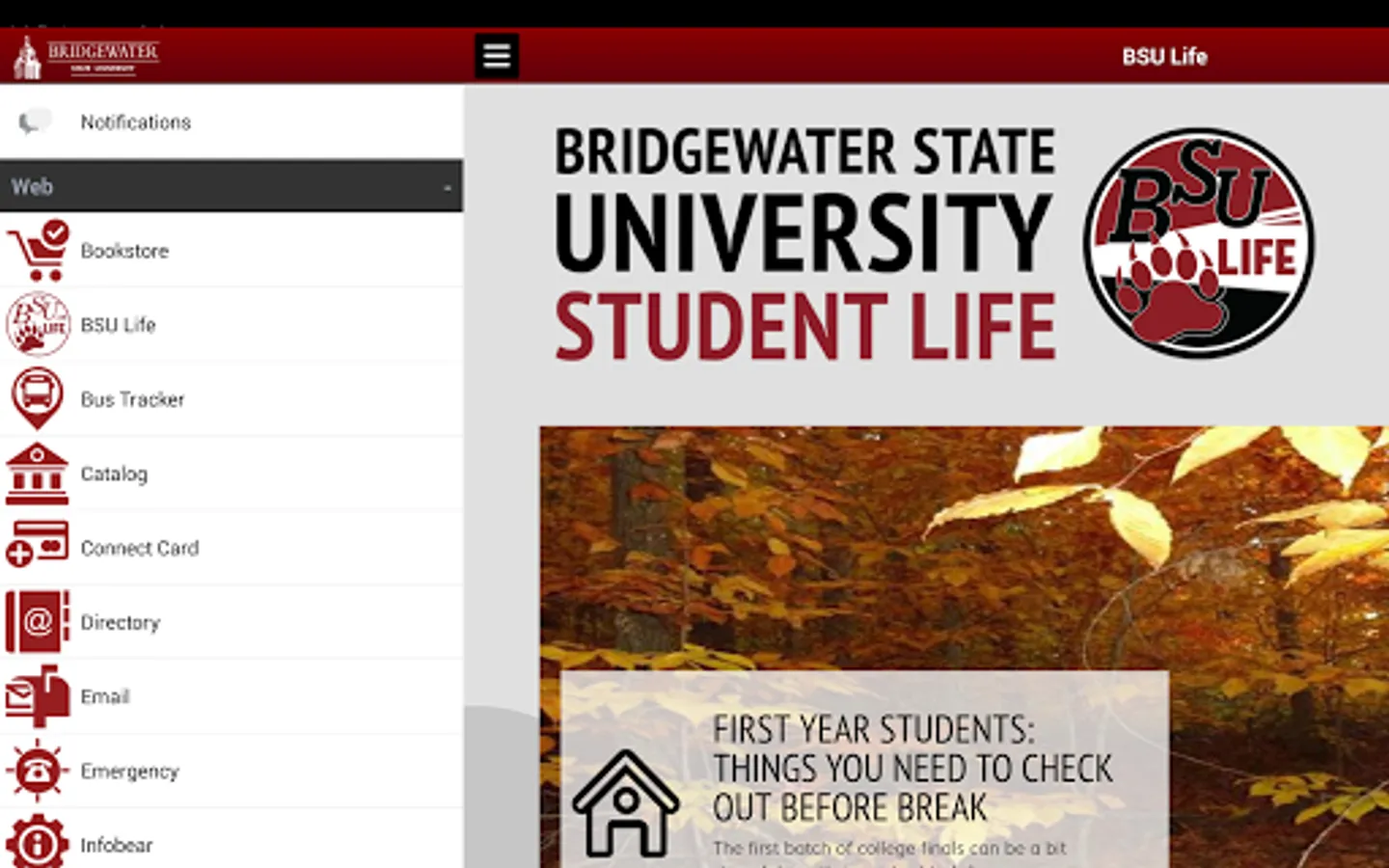
Task: Choose Connect Card menu entry
Action: [231, 547]
